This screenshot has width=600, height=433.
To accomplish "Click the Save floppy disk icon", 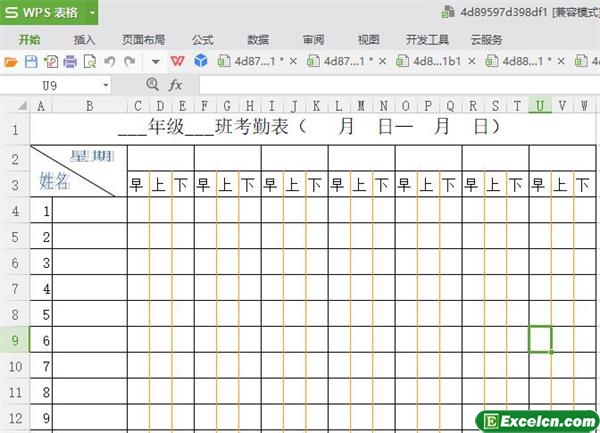I will tap(31, 62).
